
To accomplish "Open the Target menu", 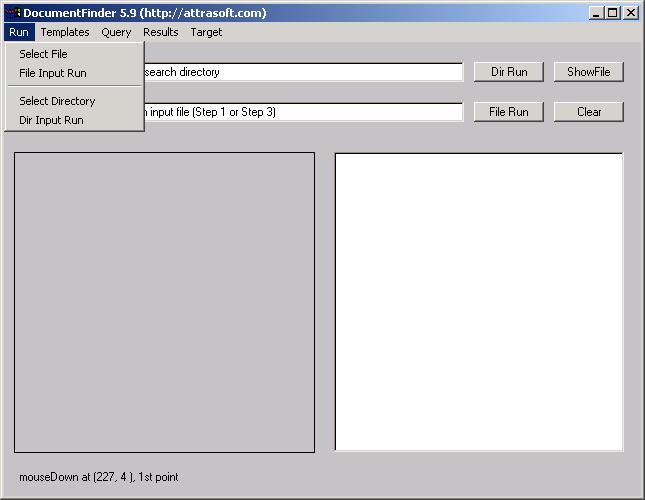I will pyautogui.click(x=206, y=32).
